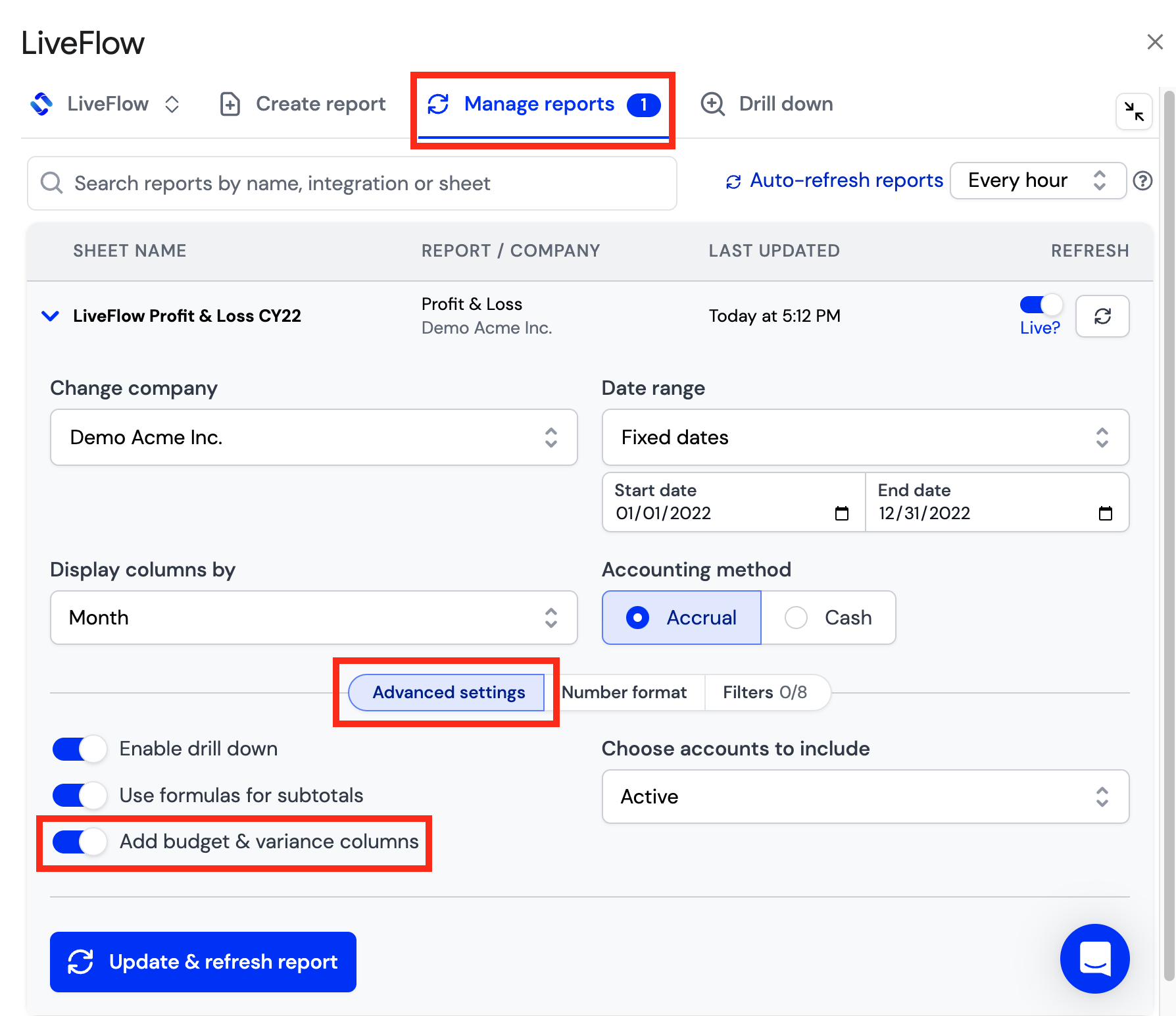Click Update & refresh report button
The image size is (1176, 1016).
pos(203,962)
